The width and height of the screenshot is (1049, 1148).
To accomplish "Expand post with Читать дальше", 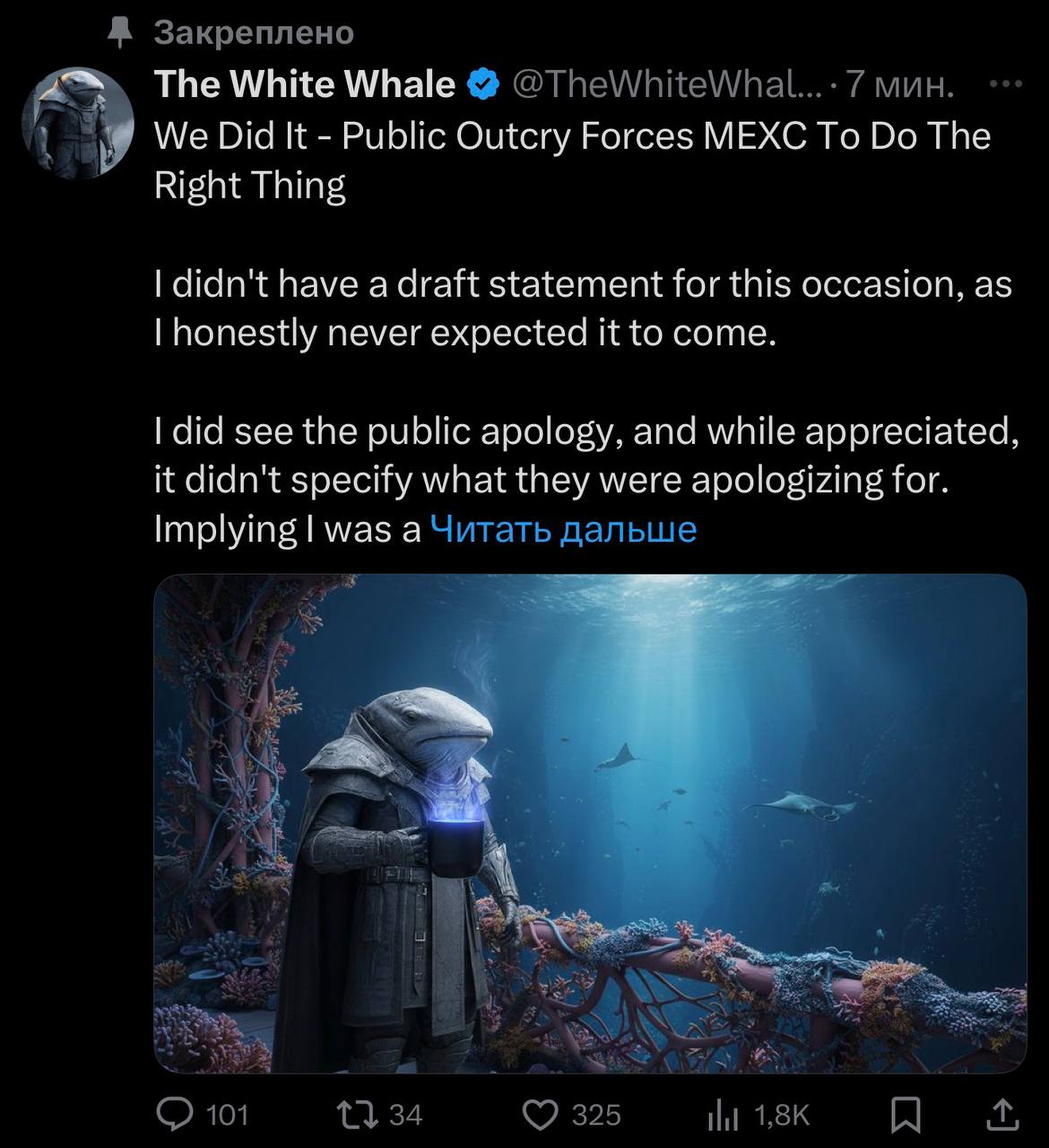I will point(563,529).
